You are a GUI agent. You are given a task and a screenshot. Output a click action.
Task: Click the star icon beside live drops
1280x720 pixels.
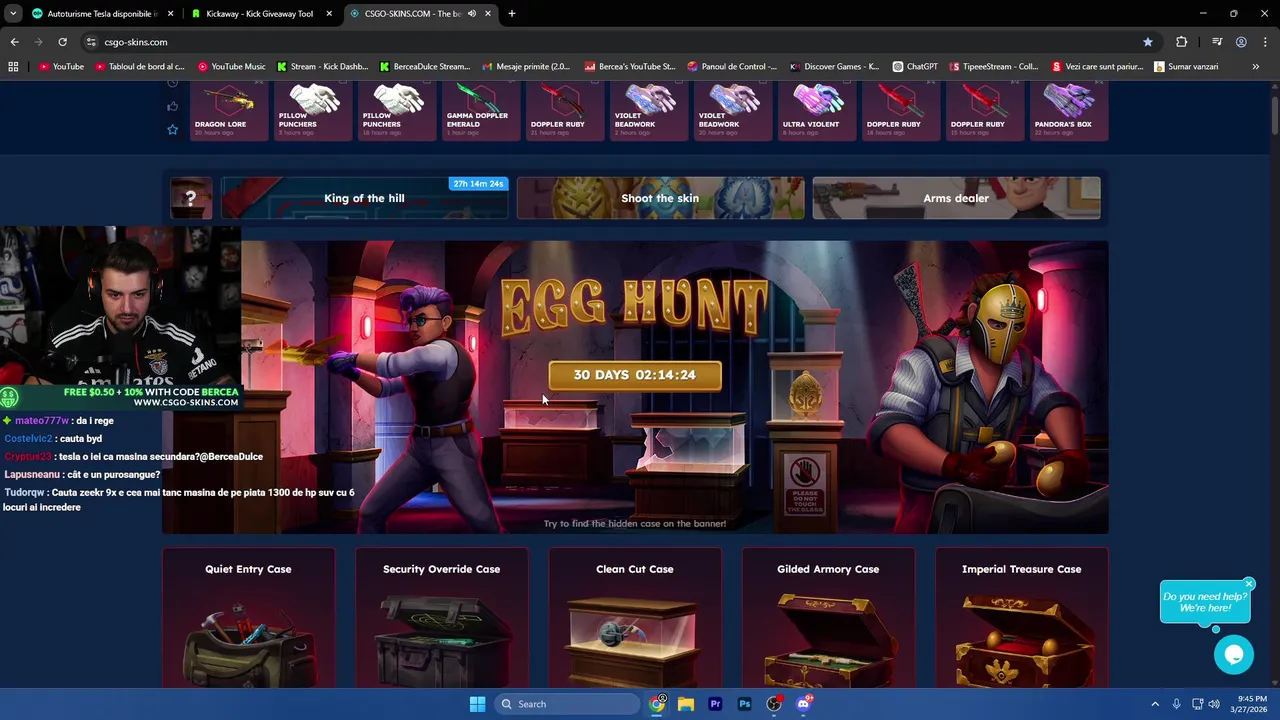(x=172, y=129)
